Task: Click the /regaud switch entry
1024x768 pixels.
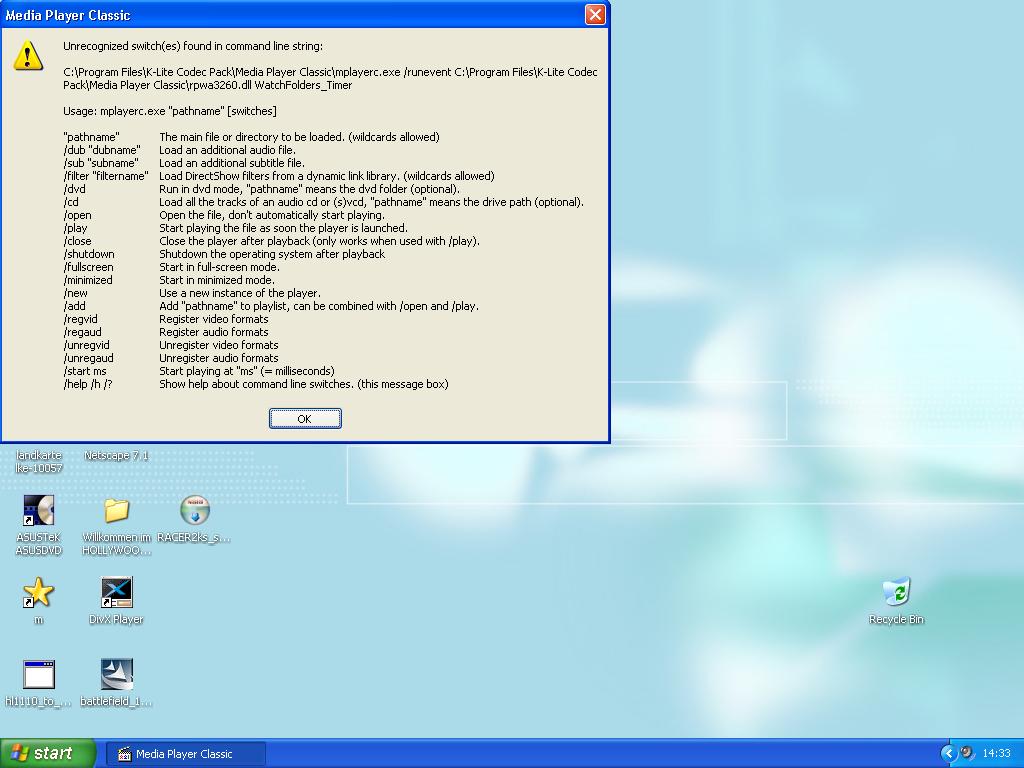Action: click(x=82, y=332)
